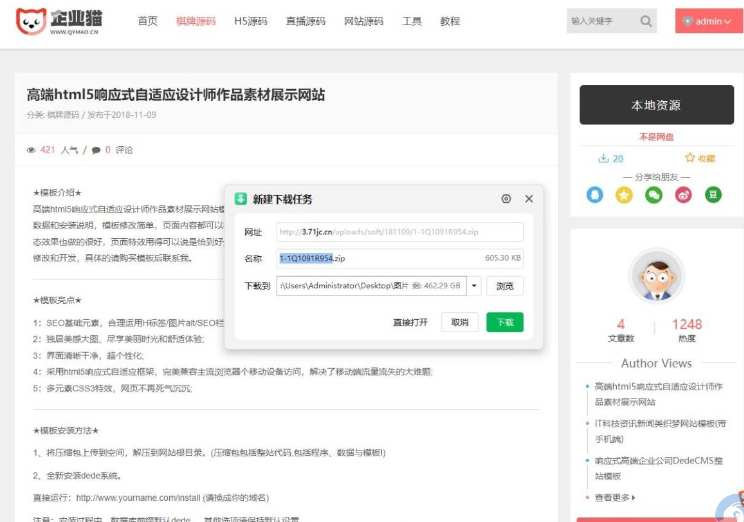Expand the download path dropdown arrow
Image resolution: width=744 pixels, height=522 pixels.
pyautogui.click(x=475, y=286)
